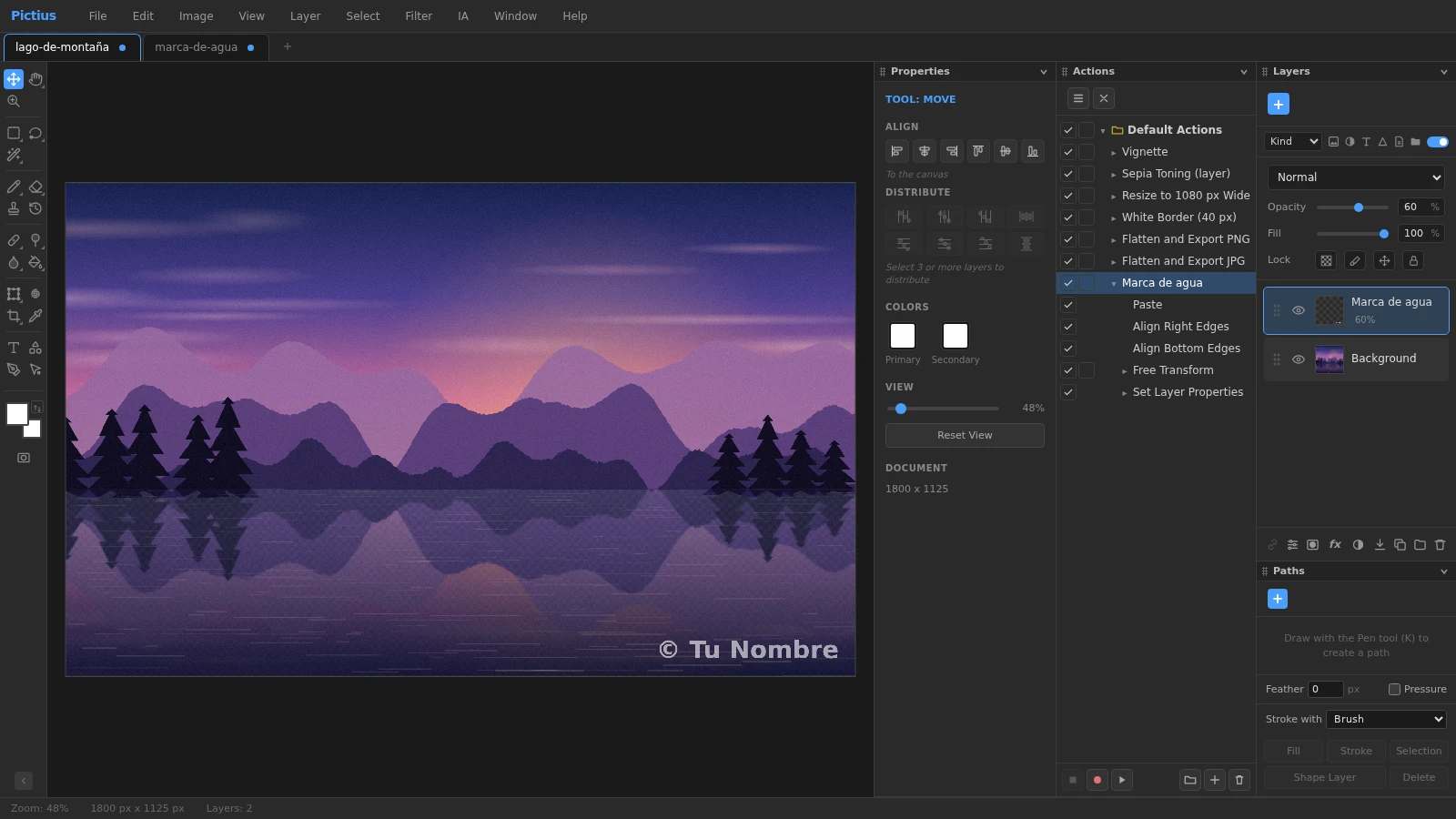The height and width of the screenshot is (819, 1456).
Task: Select the Background layer thumbnail
Action: coord(1330,359)
